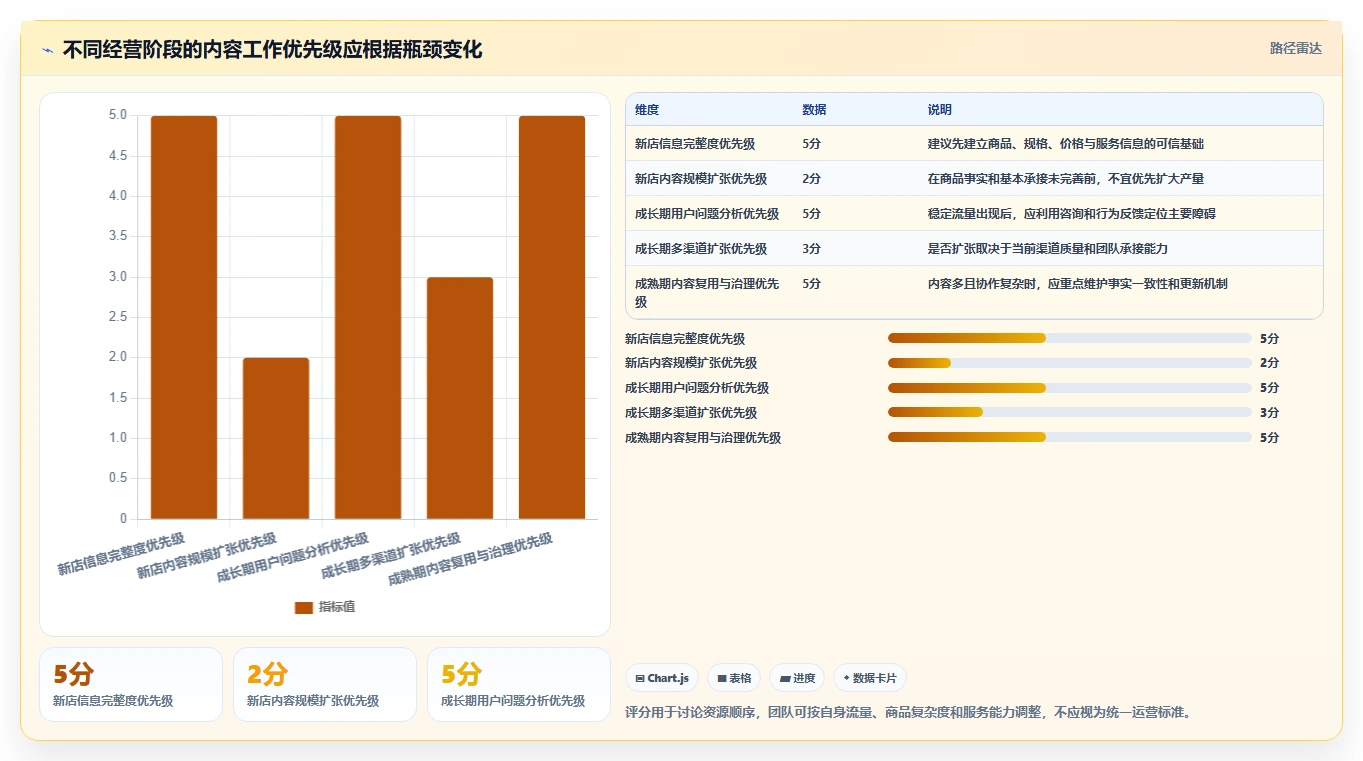Select the Chart.js tag chip

point(662,678)
